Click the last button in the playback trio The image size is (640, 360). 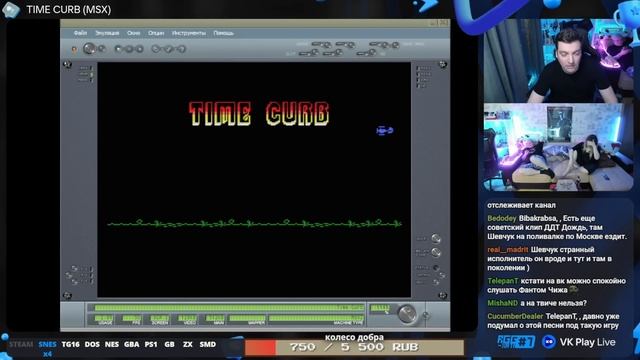pos(139,49)
